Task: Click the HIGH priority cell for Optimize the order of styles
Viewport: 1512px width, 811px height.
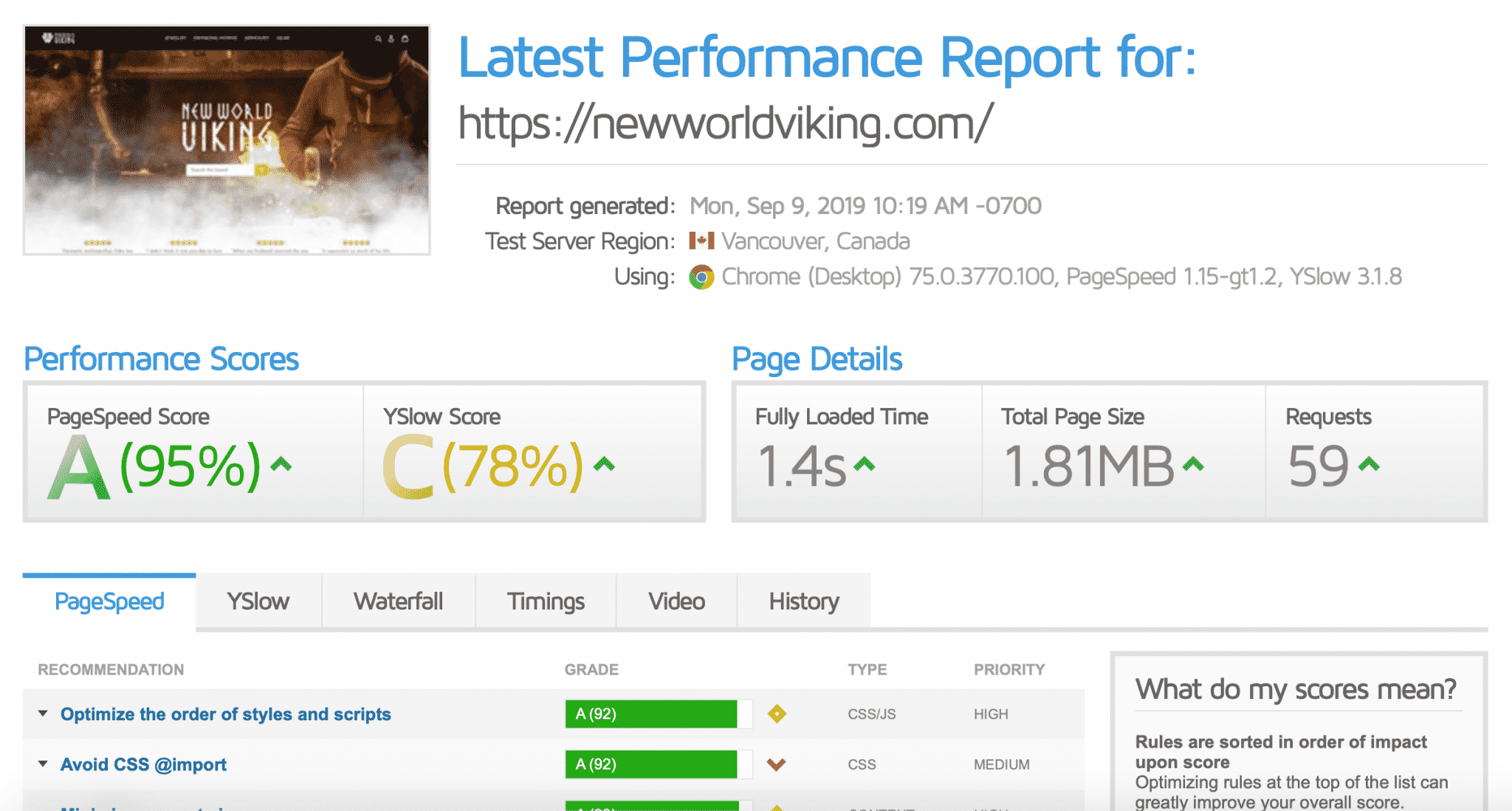Action: point(991,714)
